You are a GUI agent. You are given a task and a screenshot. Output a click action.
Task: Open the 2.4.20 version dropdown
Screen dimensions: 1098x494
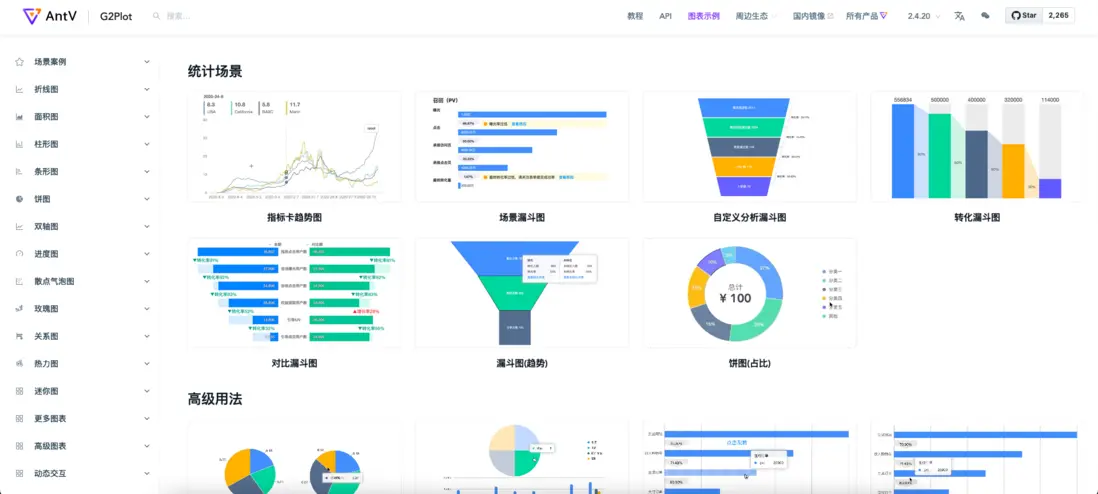click(x=923, y=16)
